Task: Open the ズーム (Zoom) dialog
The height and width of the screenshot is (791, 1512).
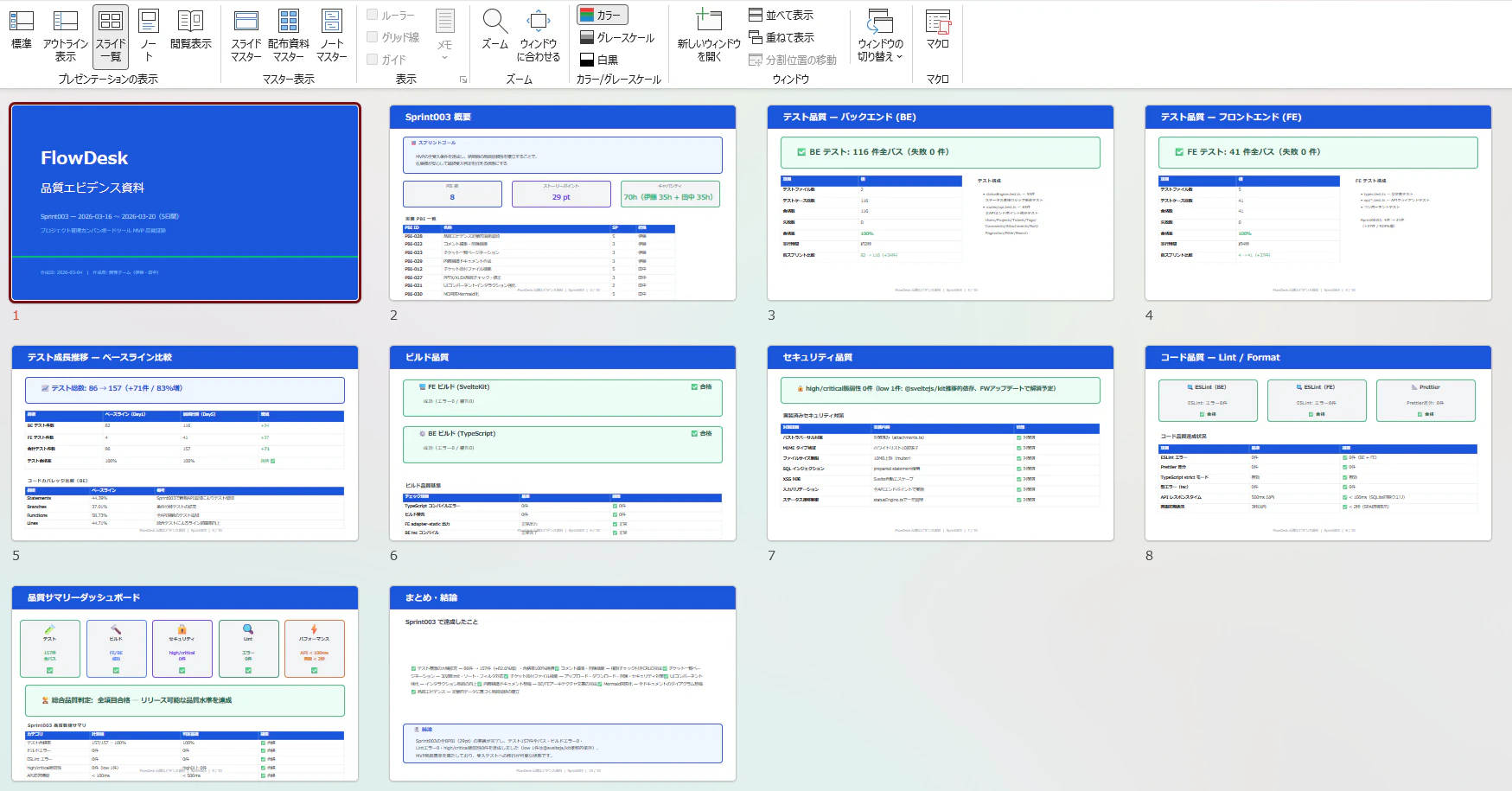Action: [494, 31]
